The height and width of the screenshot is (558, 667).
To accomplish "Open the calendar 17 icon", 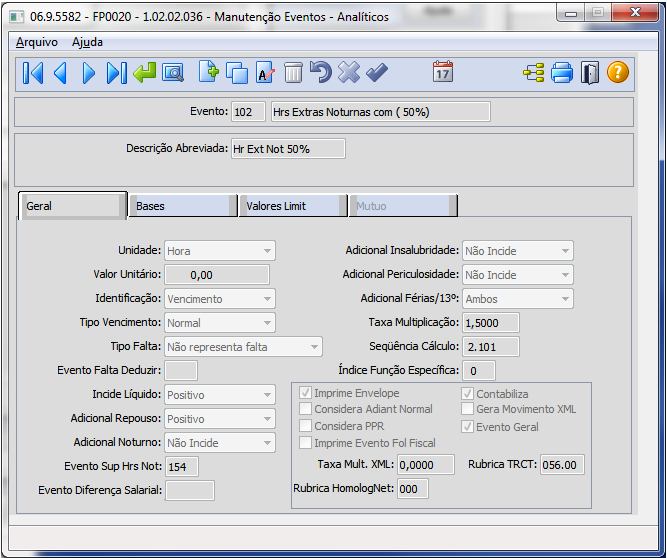I will (443, 71).
